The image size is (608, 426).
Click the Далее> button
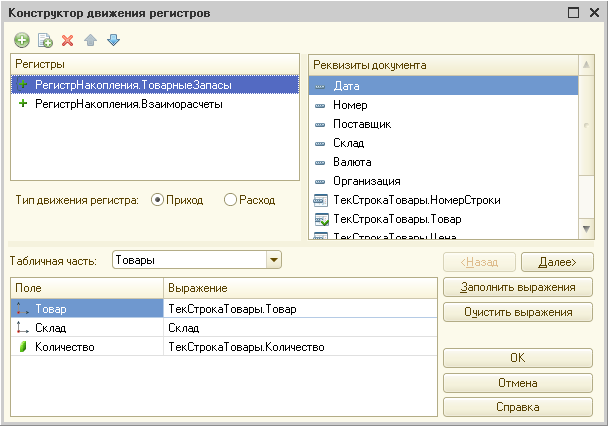(x=557, y=262)
